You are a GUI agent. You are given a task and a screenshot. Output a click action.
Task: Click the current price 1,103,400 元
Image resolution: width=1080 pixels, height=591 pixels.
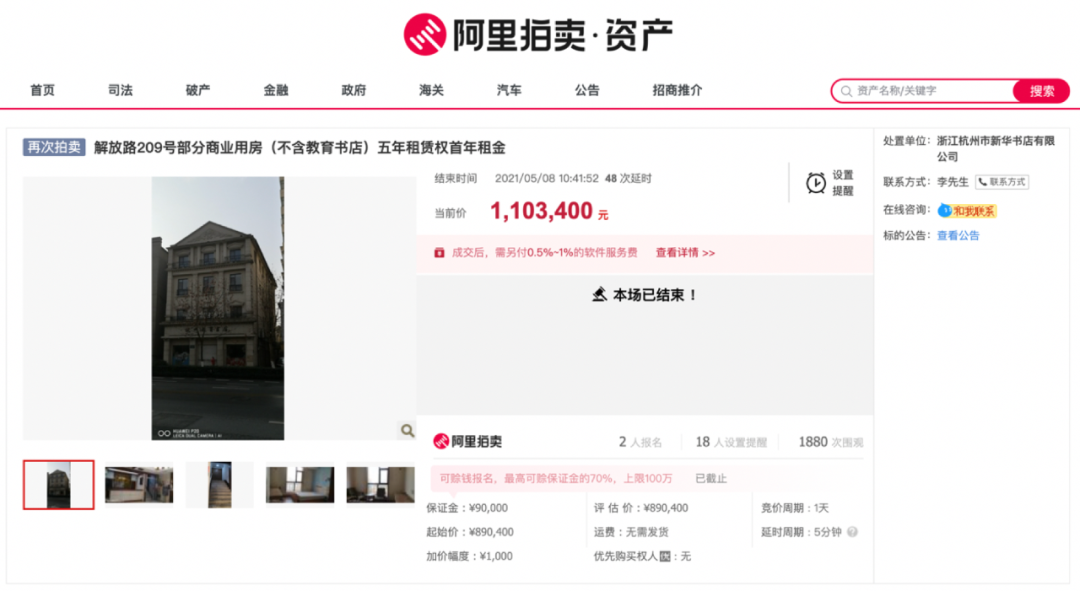click(549, 211)
